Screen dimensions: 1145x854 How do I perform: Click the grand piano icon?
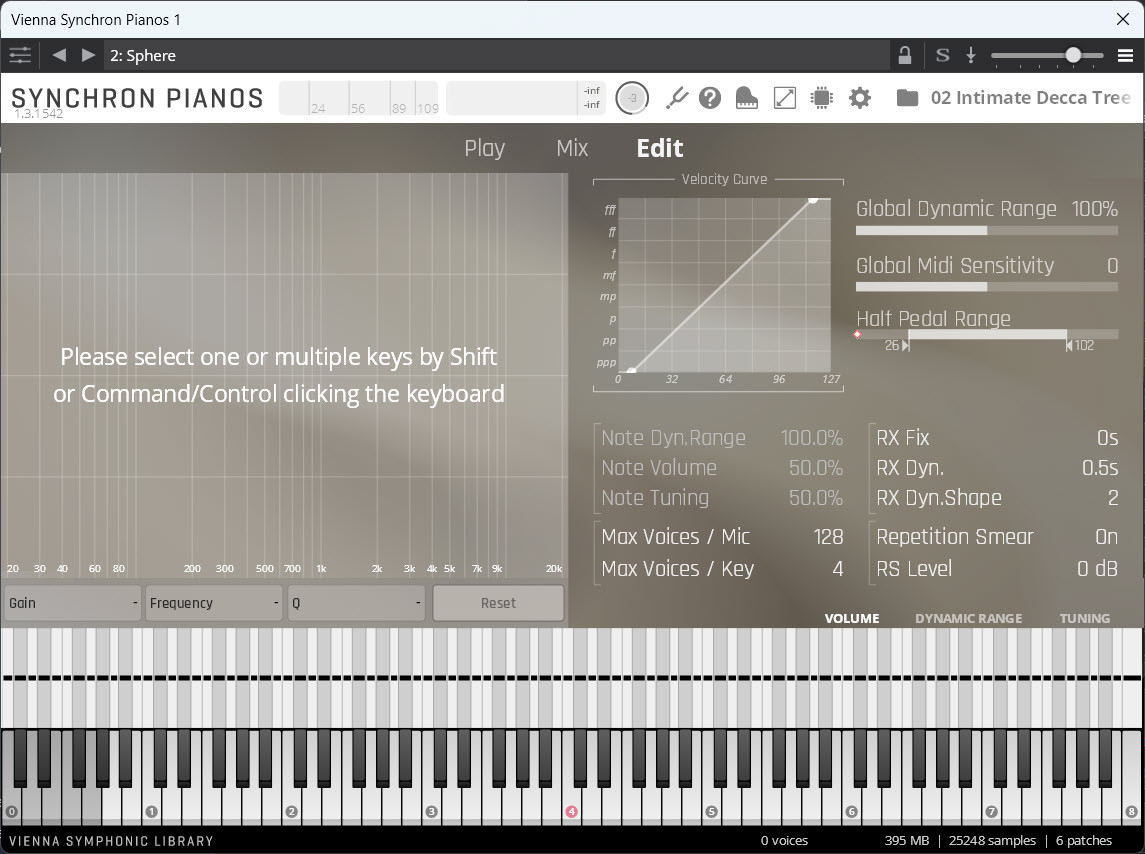pyautogui.click(x=746, y=98)
